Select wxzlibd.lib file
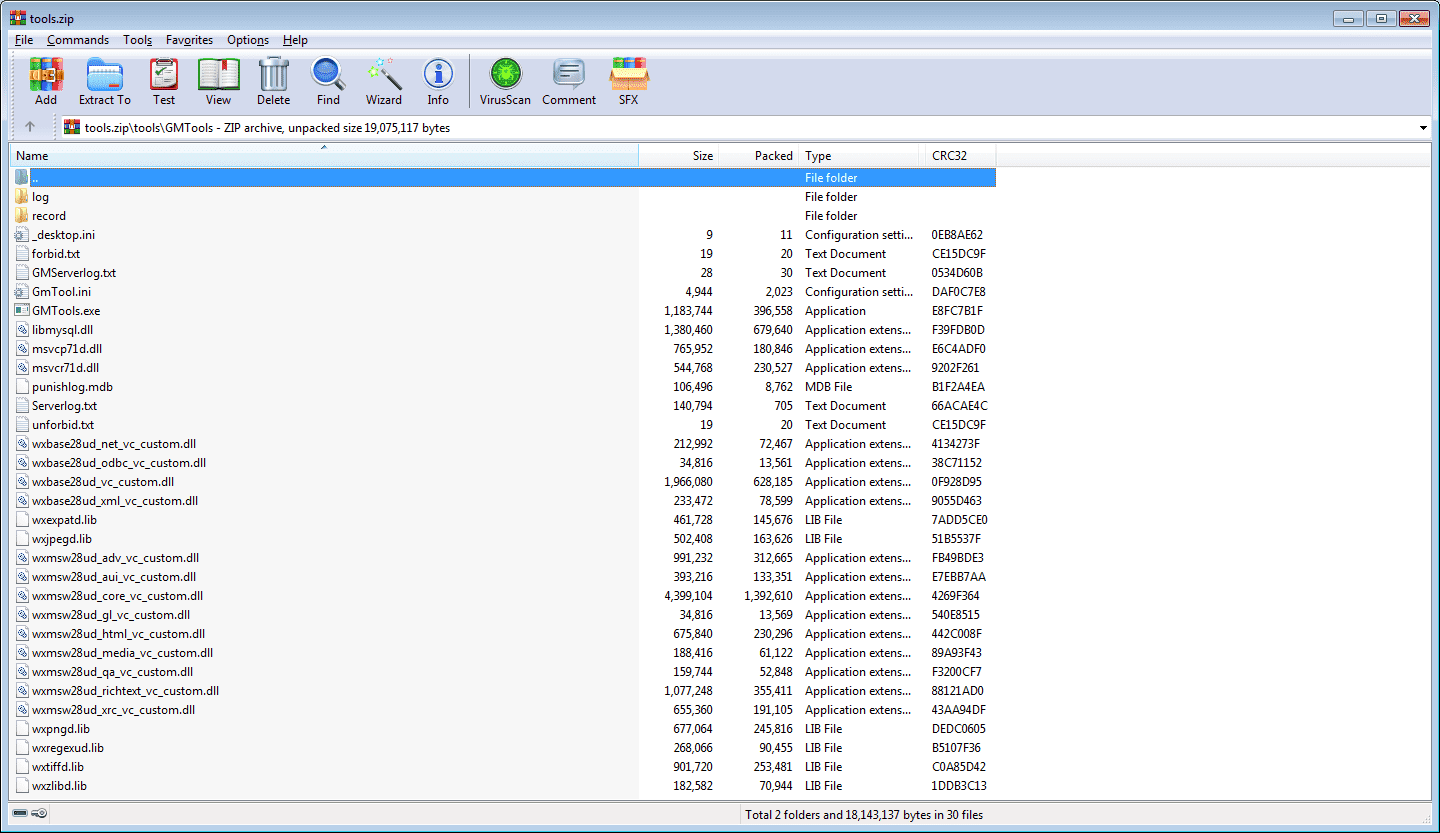Screen dimensions: 1440x833 tap(60, 786)
